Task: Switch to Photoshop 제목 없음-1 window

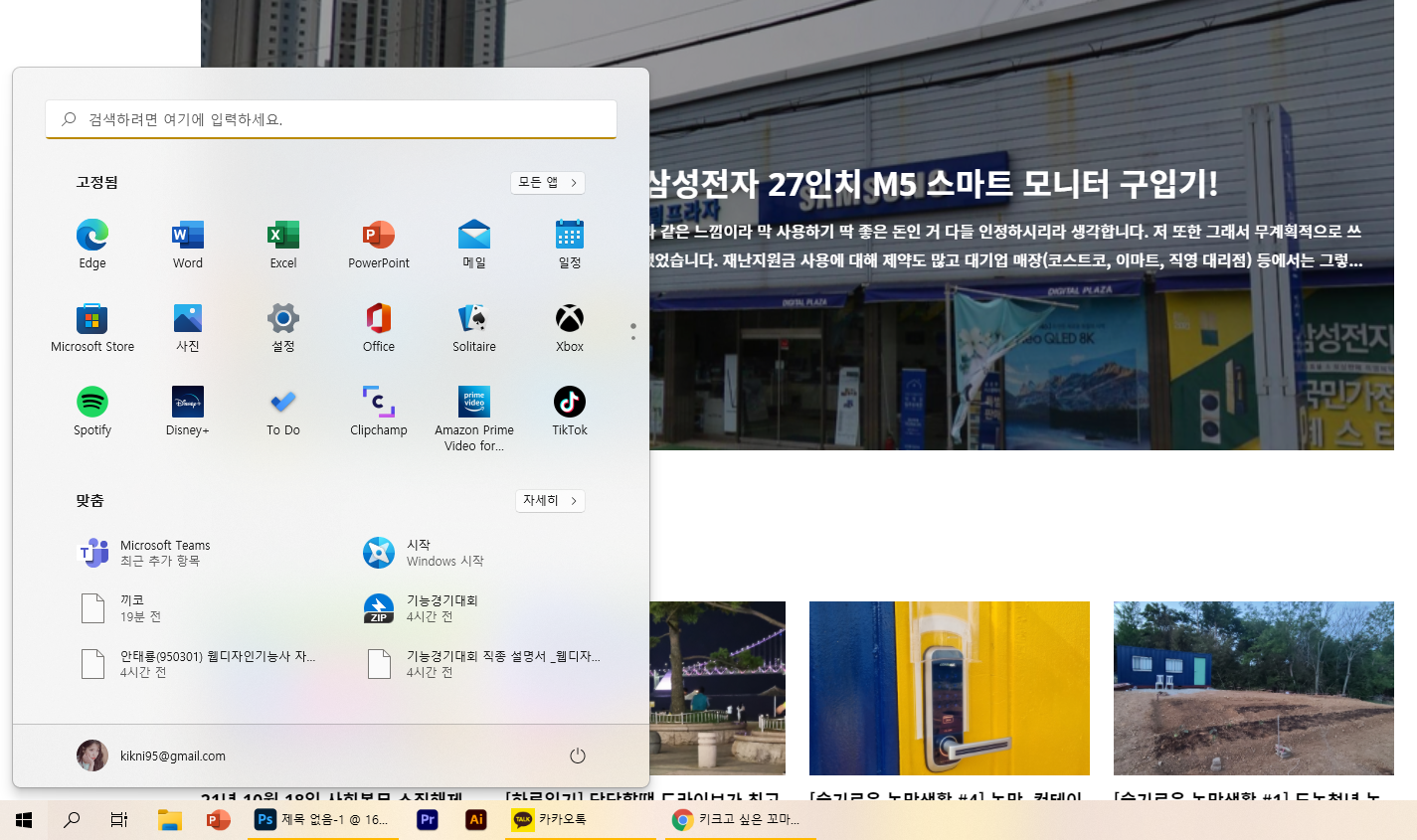Action: point(323,820)
